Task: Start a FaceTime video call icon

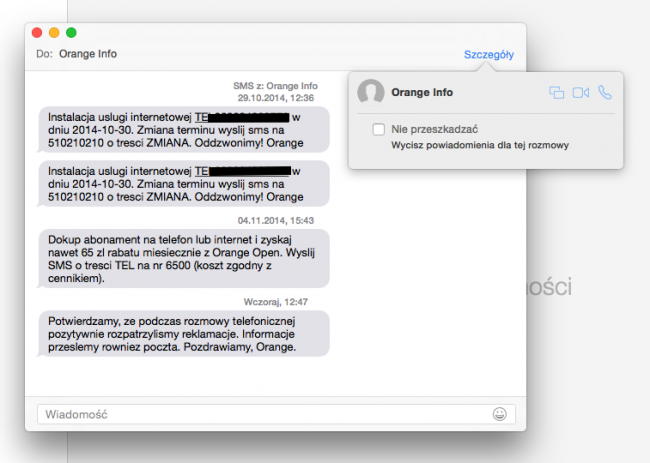Action: (581, 92)
